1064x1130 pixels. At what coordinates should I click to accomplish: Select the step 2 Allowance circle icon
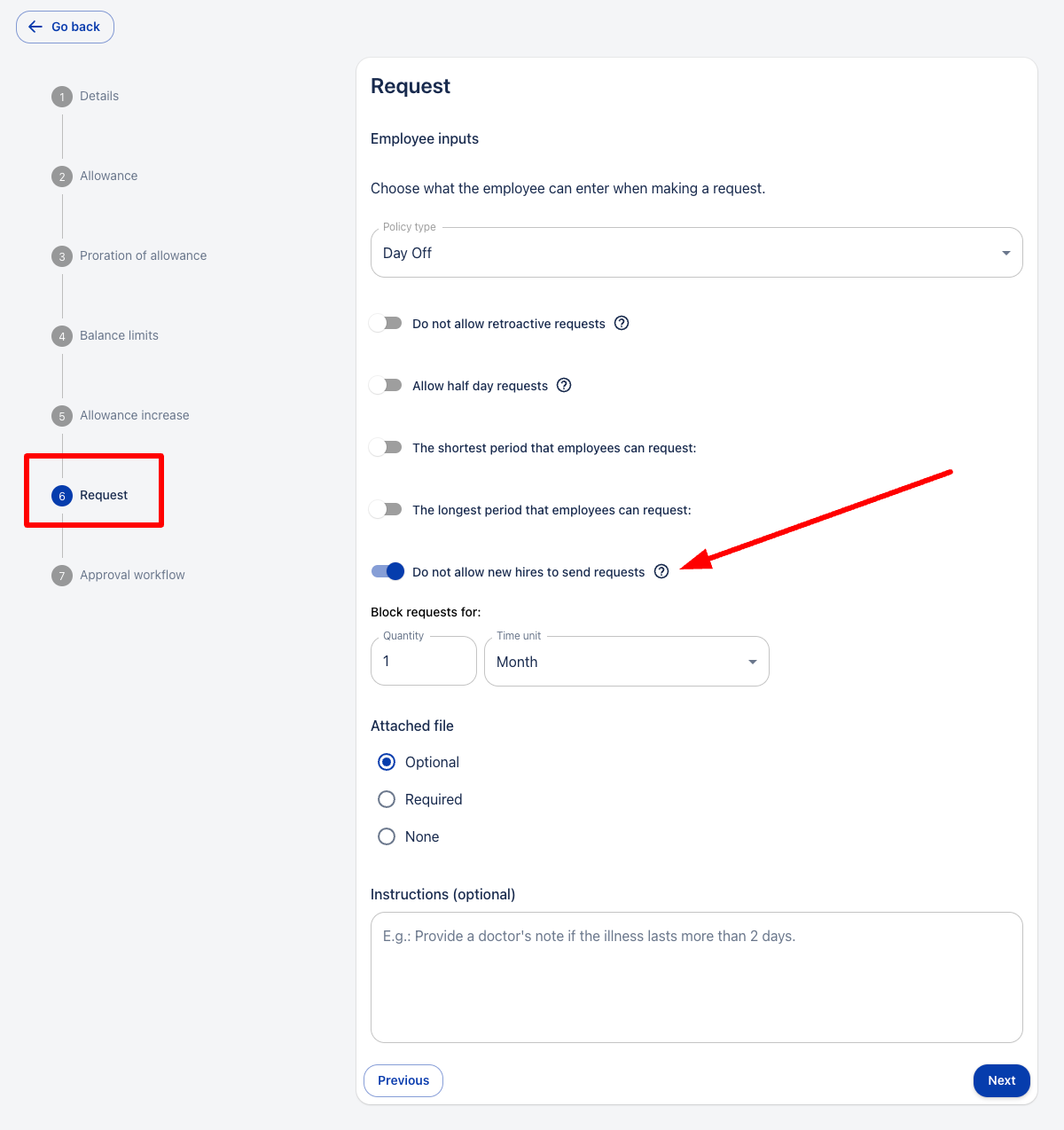pyautogui.click(x=62, y=177)
